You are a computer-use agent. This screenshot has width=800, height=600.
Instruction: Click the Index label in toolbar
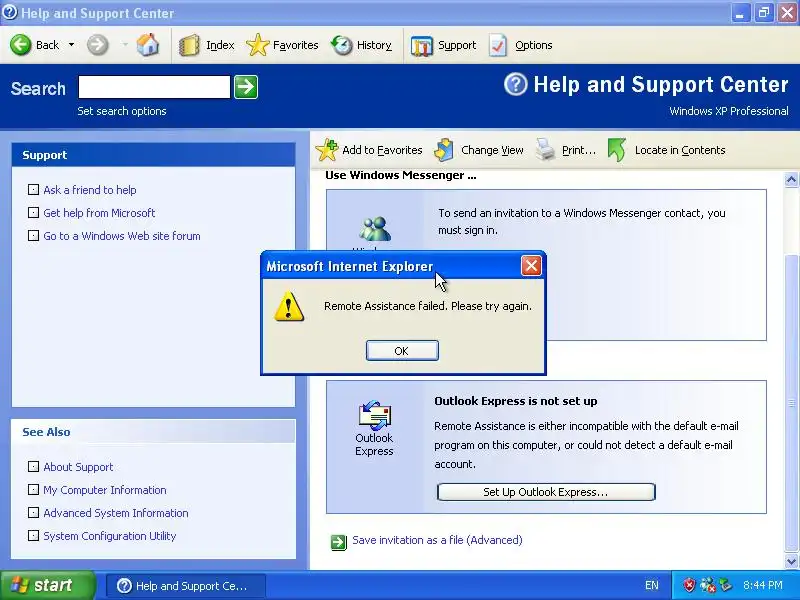coord(220,45)
